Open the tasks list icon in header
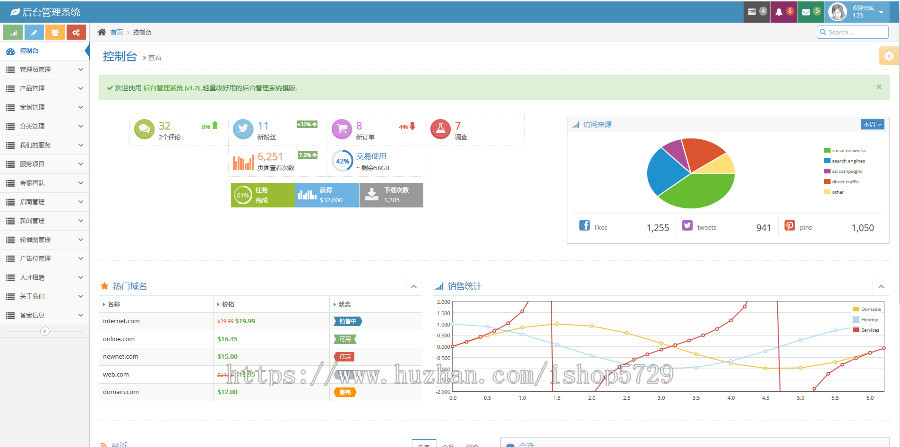Screen dimensions: 900x447 pos(757,12)
